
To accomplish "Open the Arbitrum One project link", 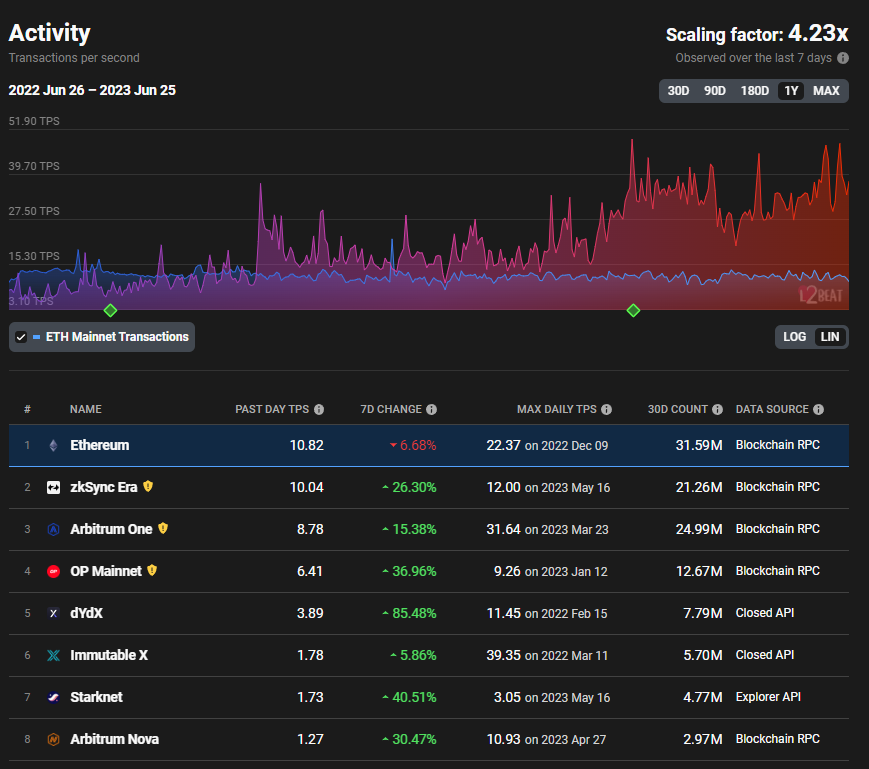I will (x=111, y=530).
